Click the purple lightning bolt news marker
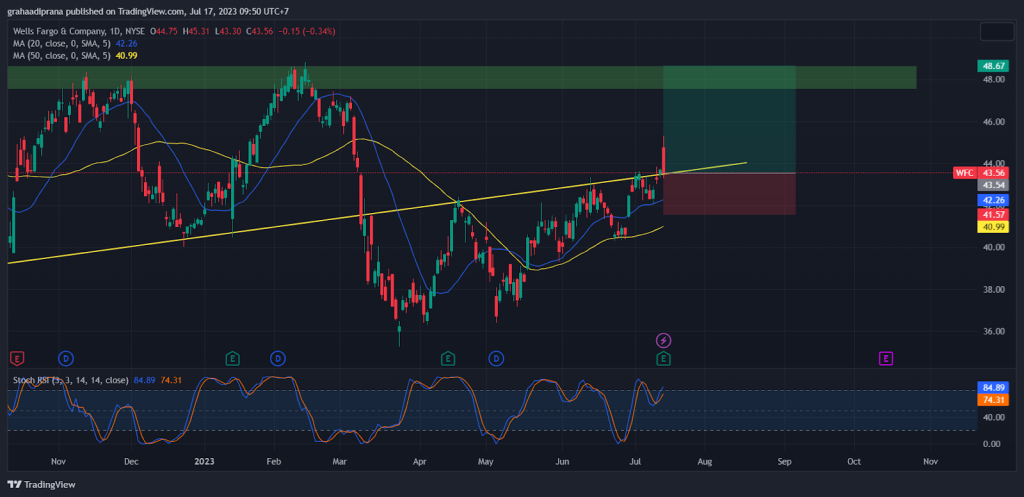Image resolution: width=1024 pixels, height=497 pixels. pos(664,340)
